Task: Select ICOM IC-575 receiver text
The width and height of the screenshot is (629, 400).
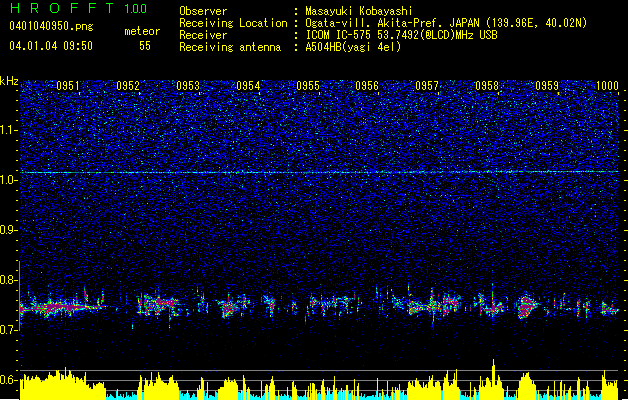Action: [402, 35]
